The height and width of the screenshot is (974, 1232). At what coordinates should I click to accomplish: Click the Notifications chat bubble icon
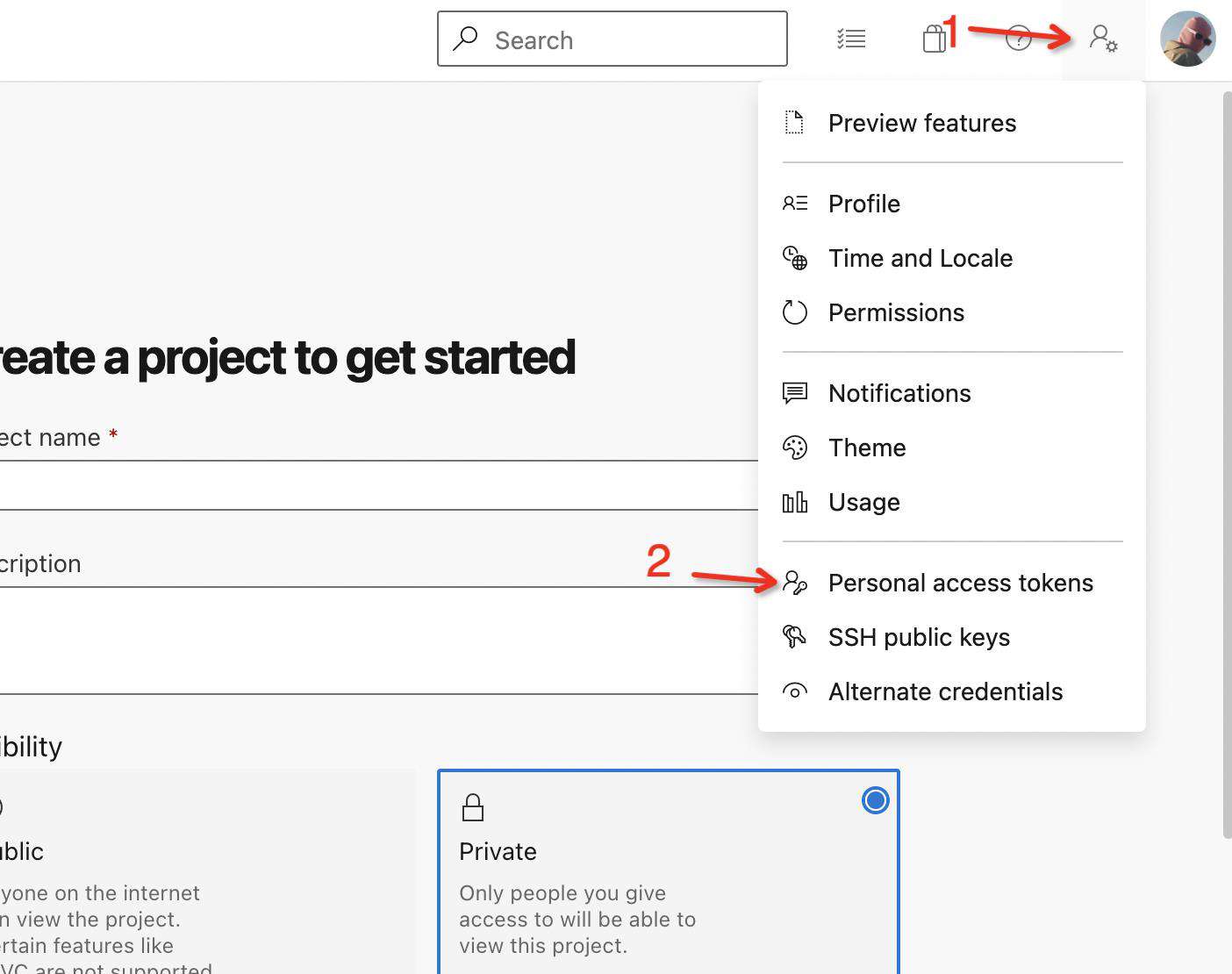[x=795, y=393]
